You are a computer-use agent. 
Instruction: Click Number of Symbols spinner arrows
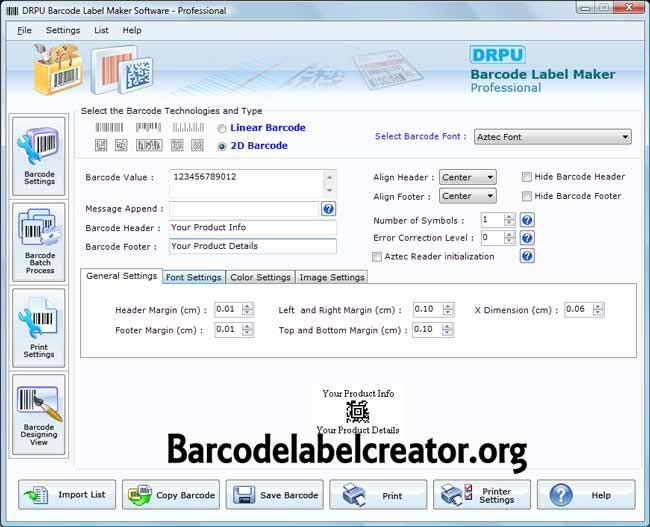coord(509,220)
